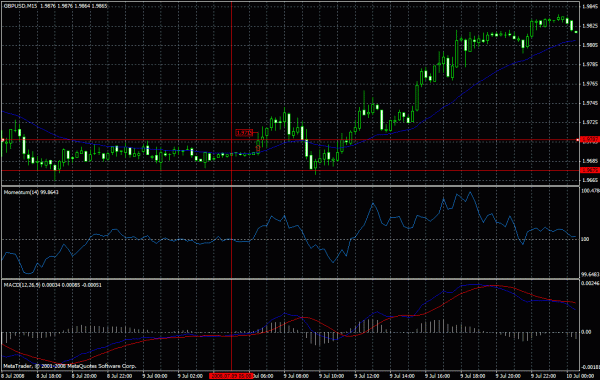The height and width of the screenshot is (380, 600).
Task: Click the 100 level on Momentum scale
Action: click(585, 239)
